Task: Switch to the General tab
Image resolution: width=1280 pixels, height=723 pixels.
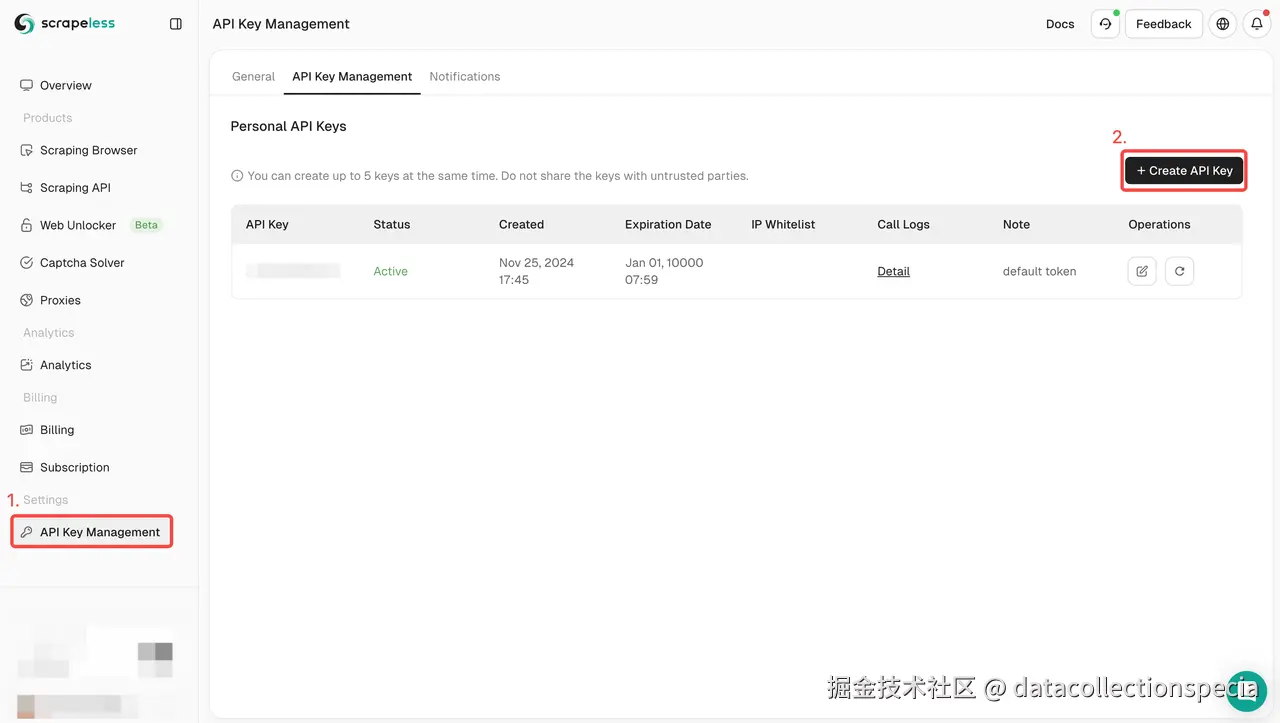Action: tap(253, 76)
